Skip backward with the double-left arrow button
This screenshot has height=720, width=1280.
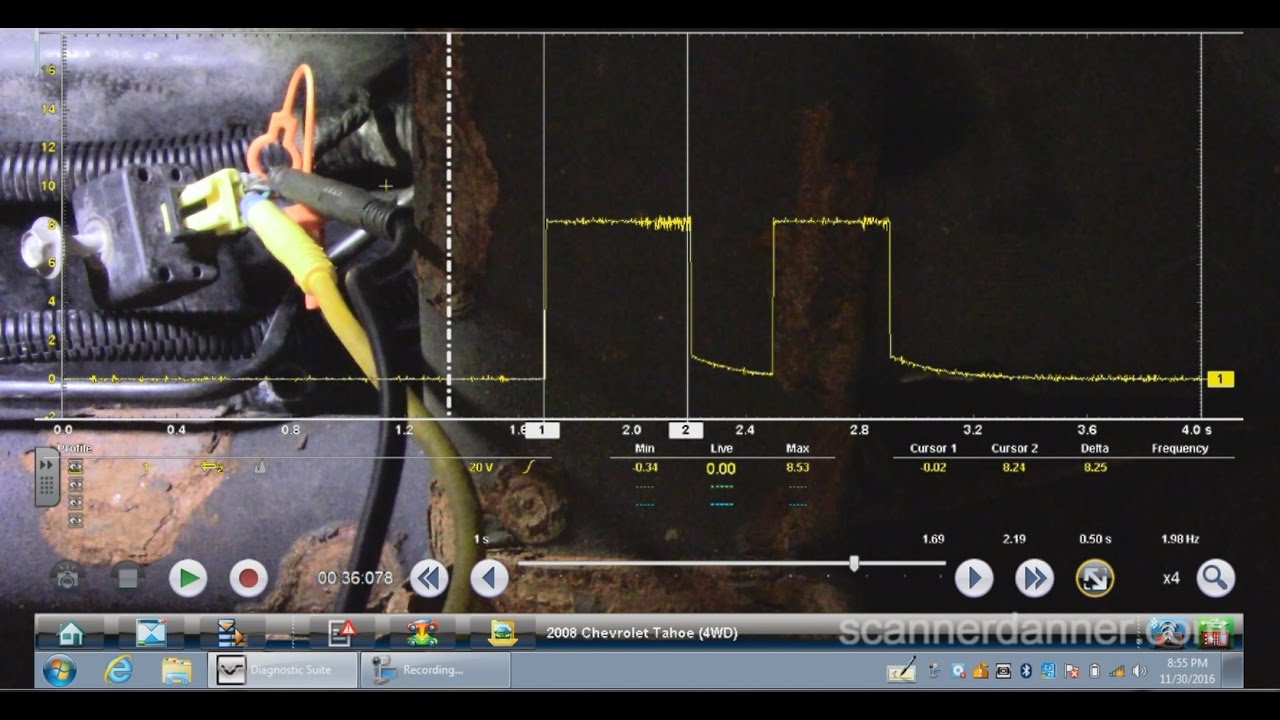429,578
